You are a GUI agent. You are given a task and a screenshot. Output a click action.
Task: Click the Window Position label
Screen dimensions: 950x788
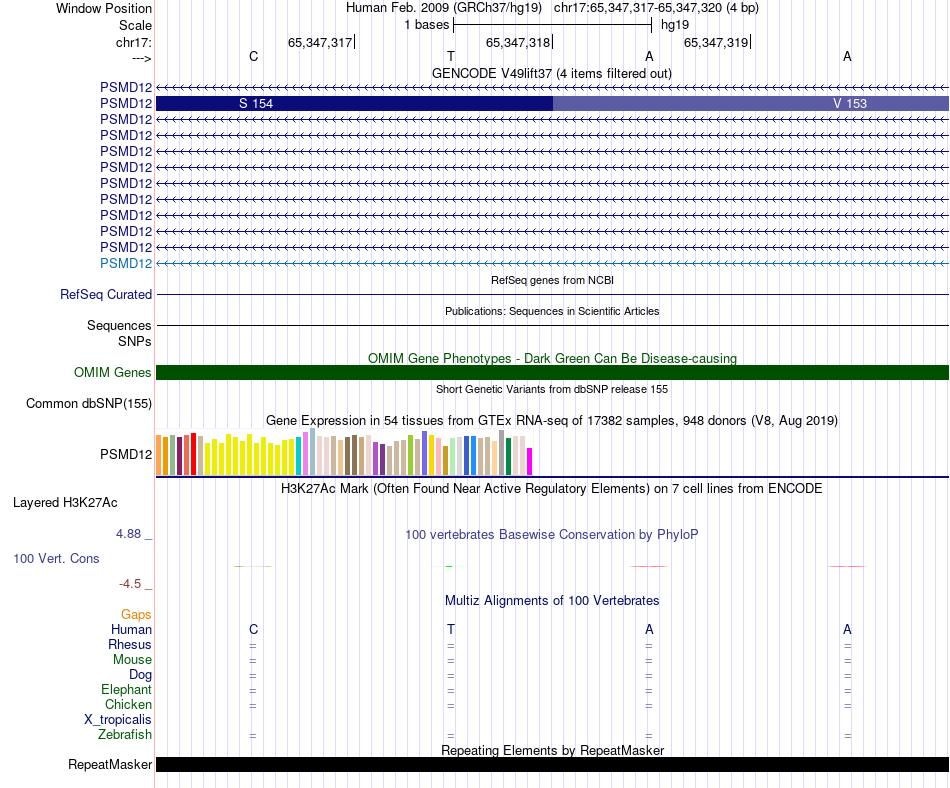(x=104, y=8)
